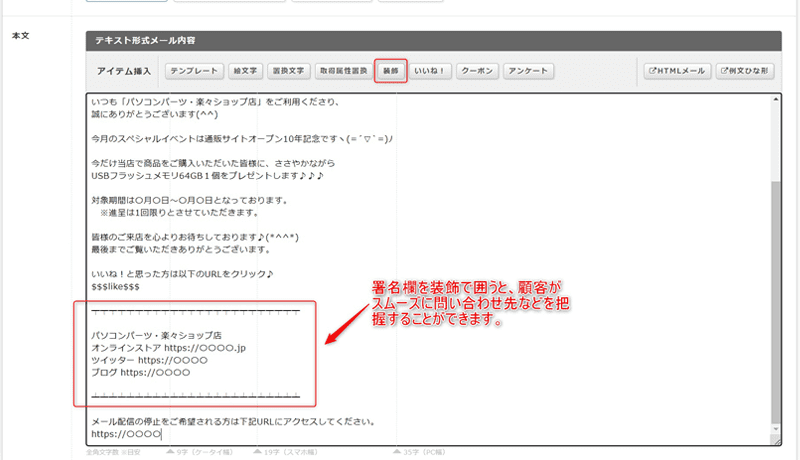
Task: Insert an いいね！ link item
Action: click(430, 71)
